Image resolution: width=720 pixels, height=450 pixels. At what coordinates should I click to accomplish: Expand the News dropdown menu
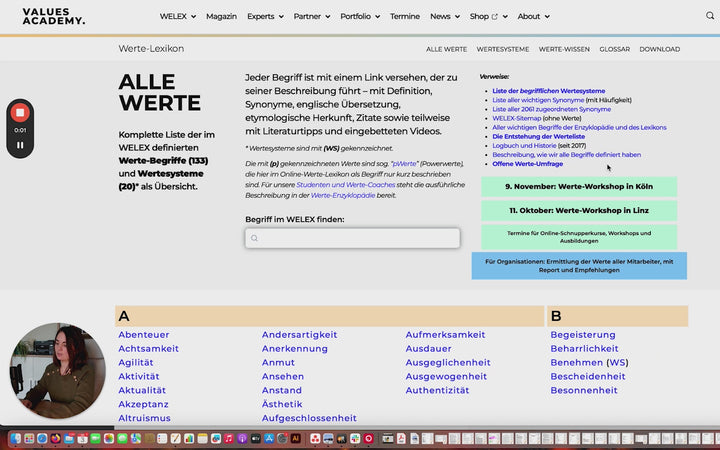point(445,17)
